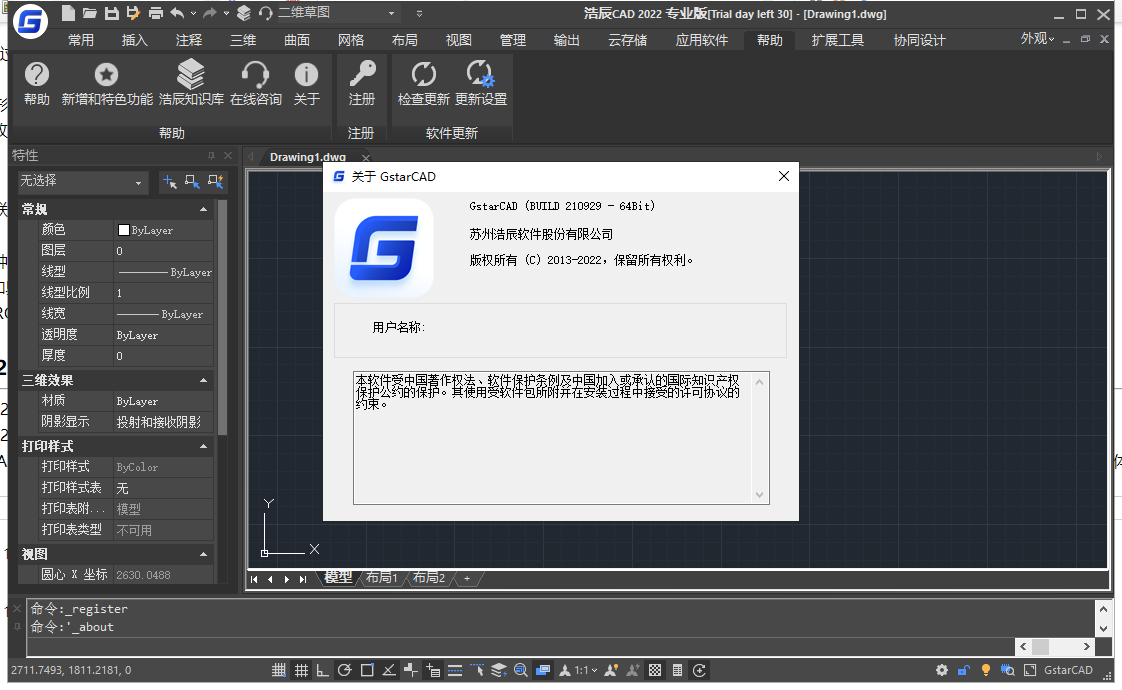Click scroll down arrow in license text box
This screenshot has height=690, width=1122.
(x=759, y=495)
